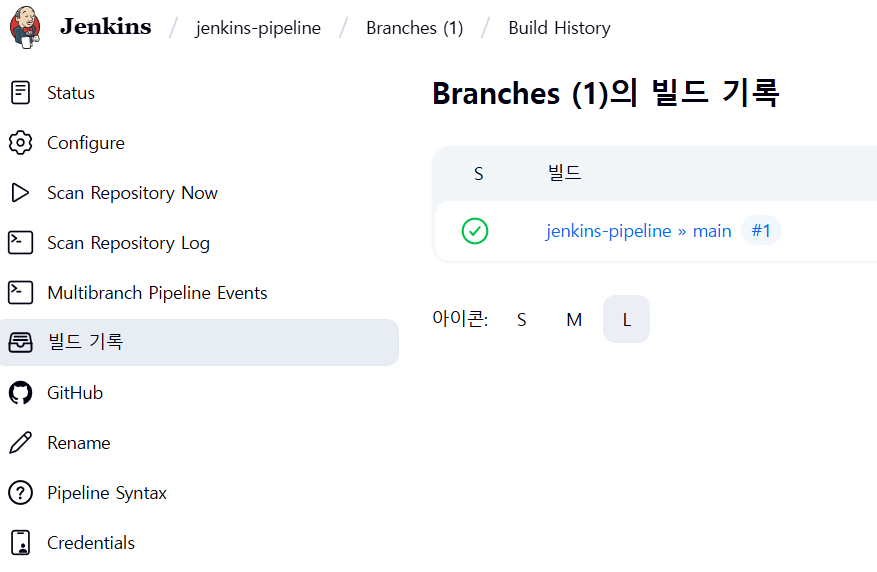Click the Configure gear icon
This screenshot has height=572, width=877.
pyautogui.click(x=21, y=143)
